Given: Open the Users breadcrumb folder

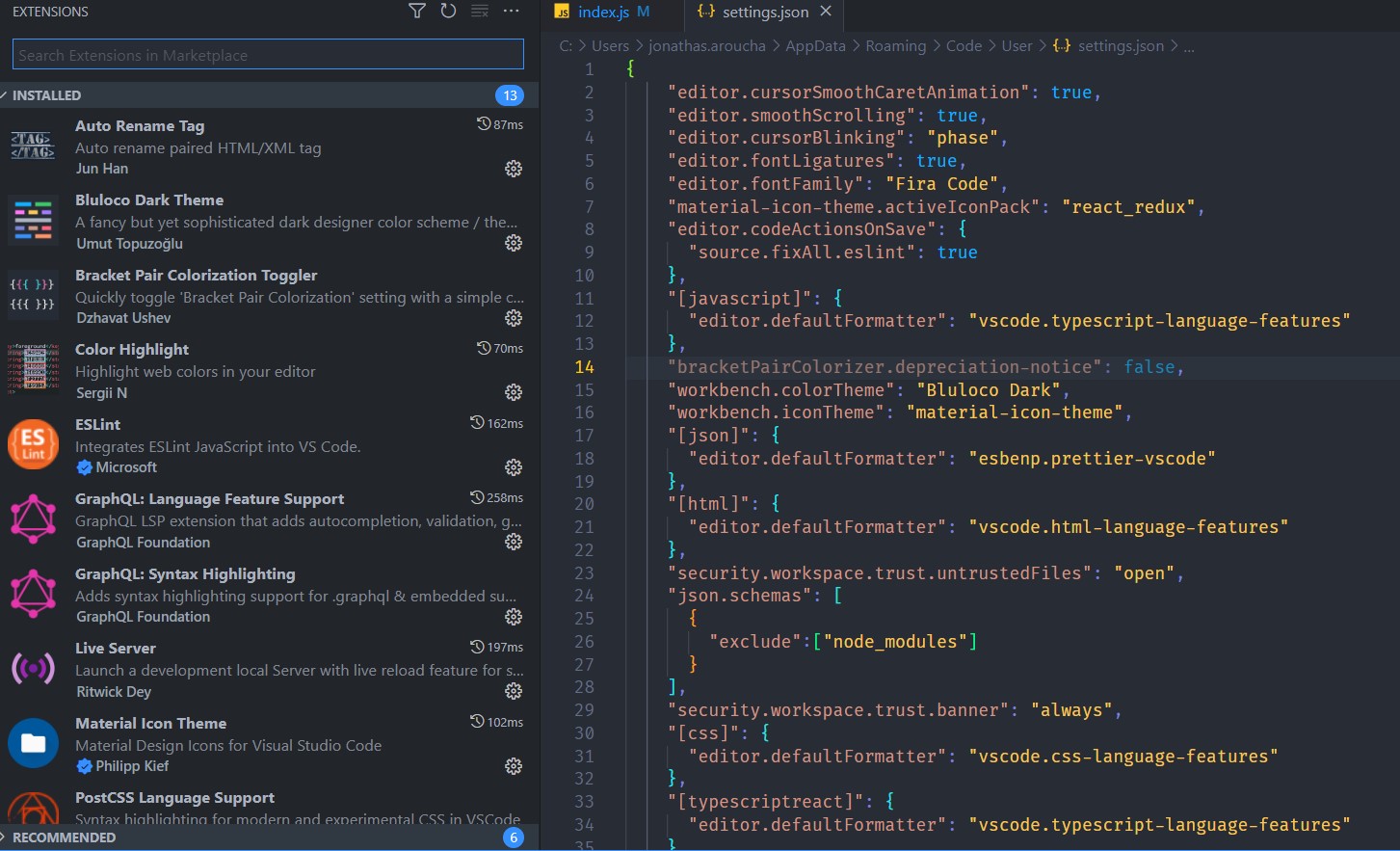Looking at the screenshot, I should point(610,46).
